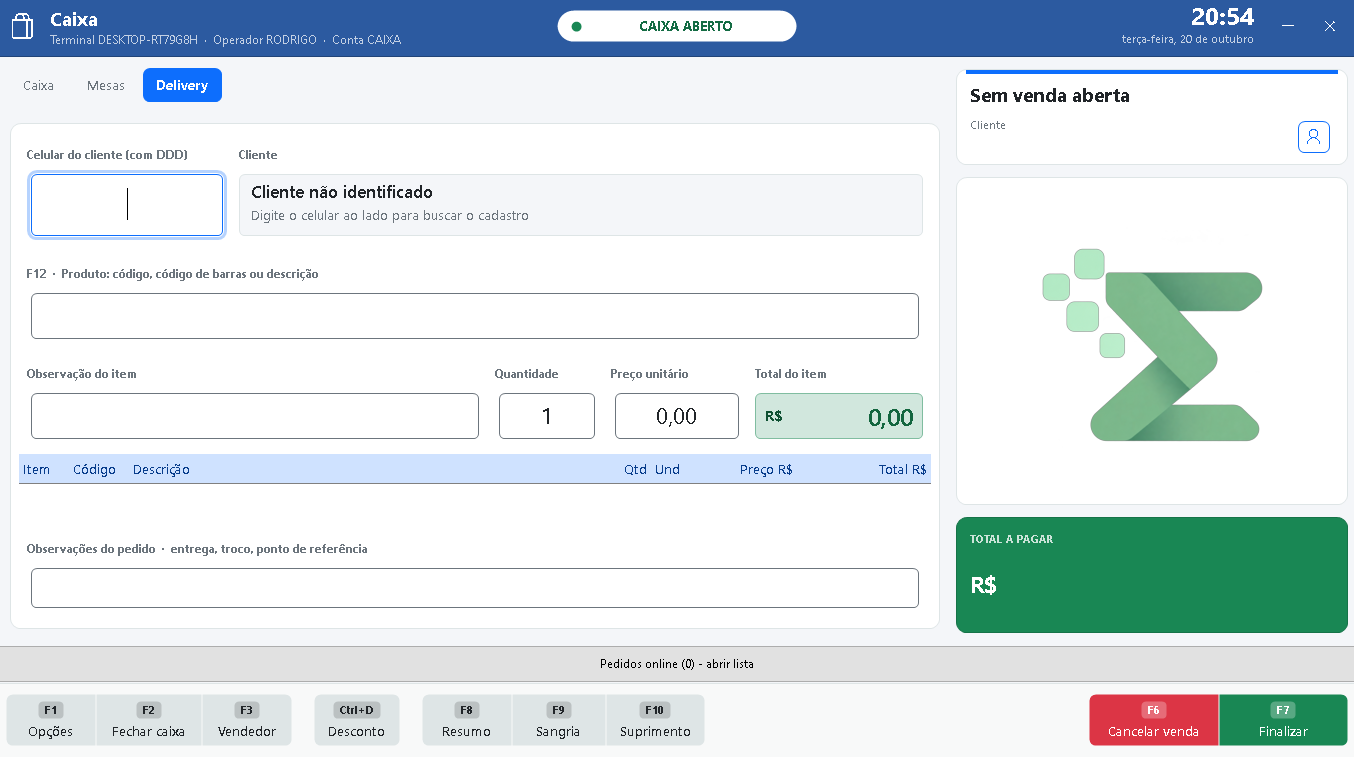Click the Cliente não identificado box

click(x=581, y=205)
